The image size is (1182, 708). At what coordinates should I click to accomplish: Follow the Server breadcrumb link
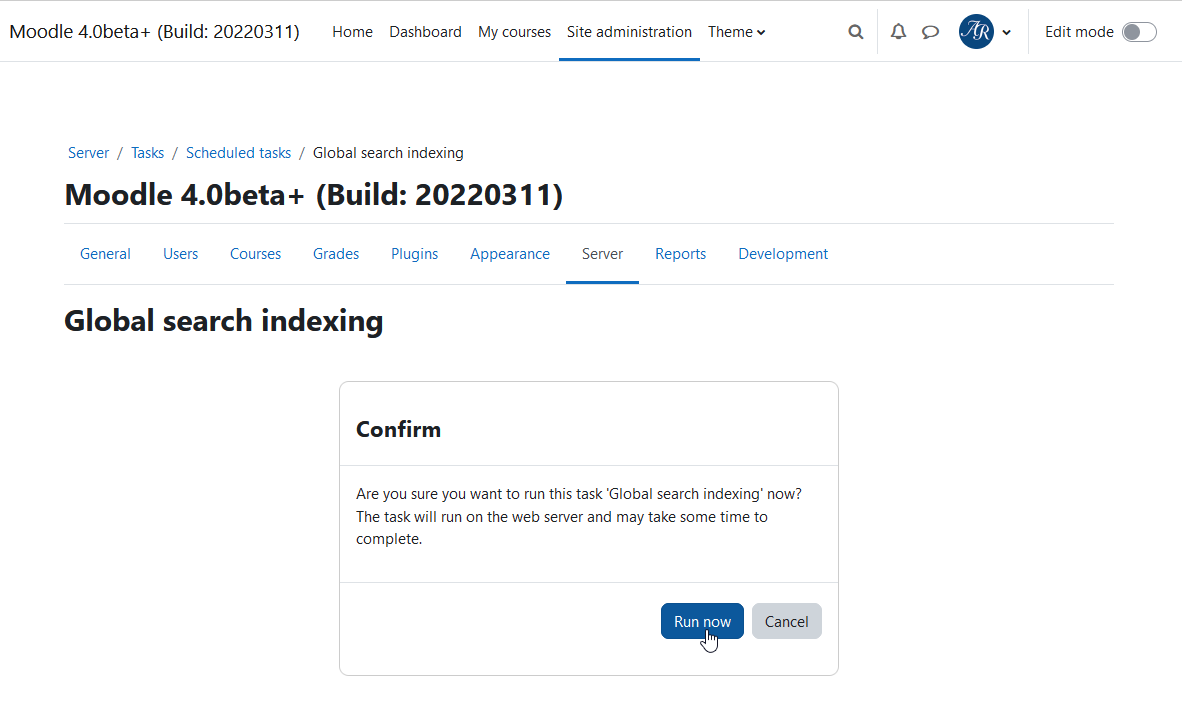(x=88, y=153)
